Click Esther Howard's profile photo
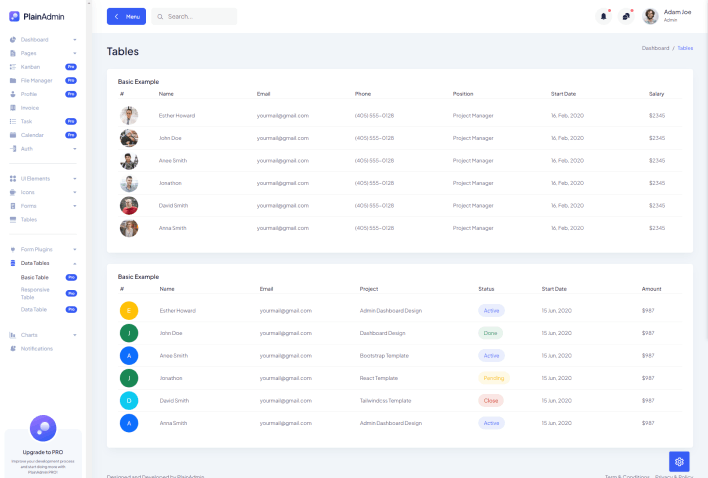The width and height of the screenshot is (708, 478). 129,115
